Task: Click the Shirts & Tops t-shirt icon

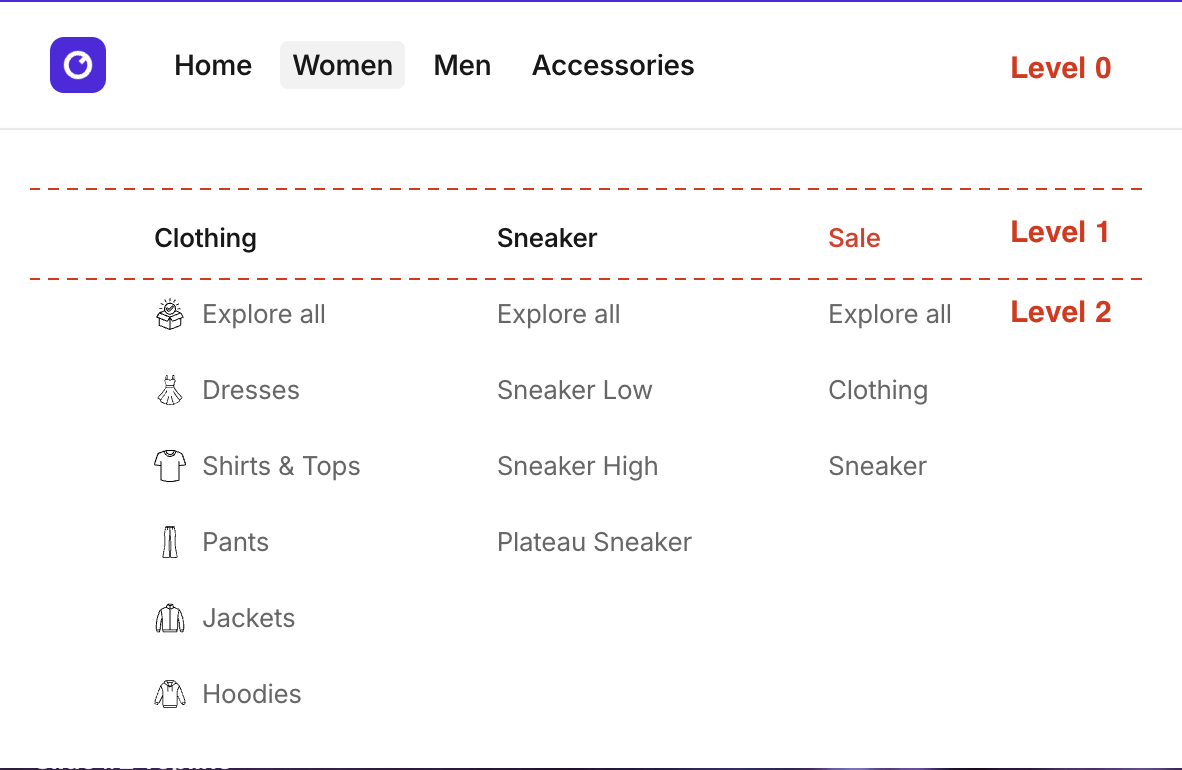Action: click(170, 466)
